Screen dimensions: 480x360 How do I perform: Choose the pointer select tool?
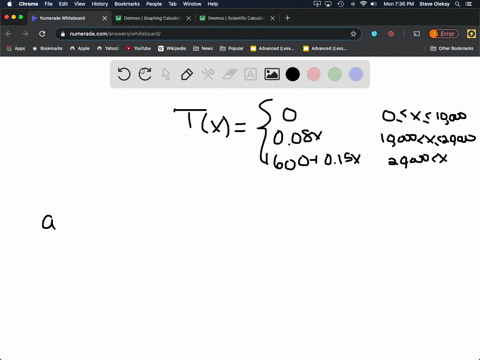[x=166, y=74]
